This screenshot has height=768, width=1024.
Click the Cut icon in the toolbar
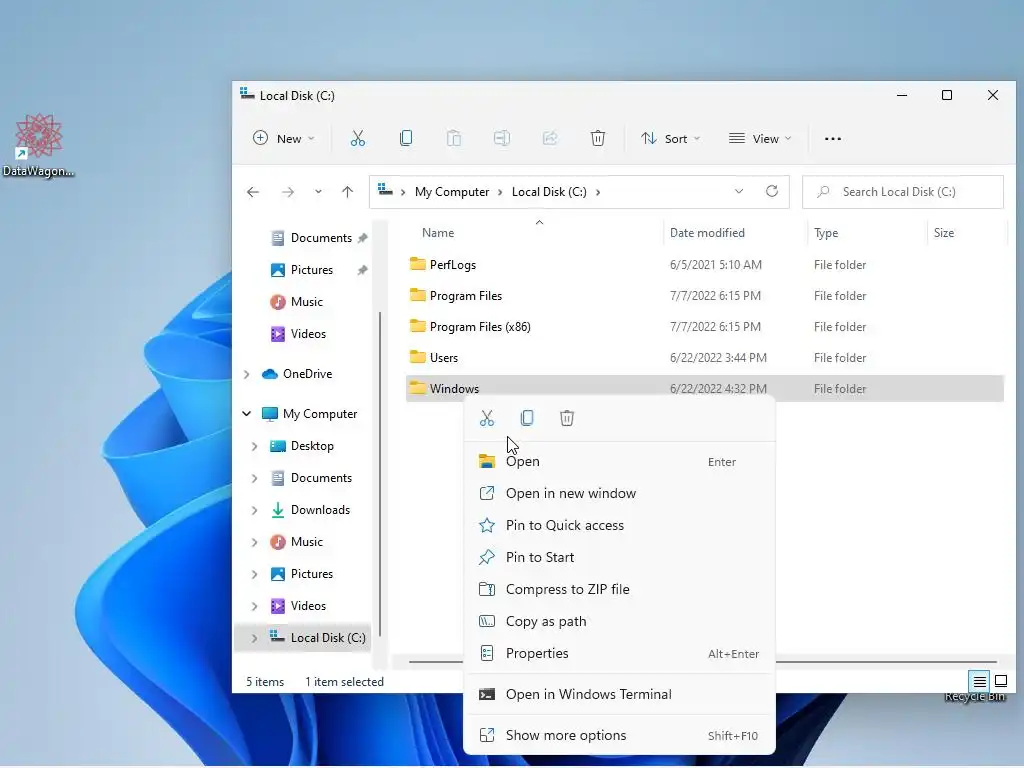(x=357, y=138)
